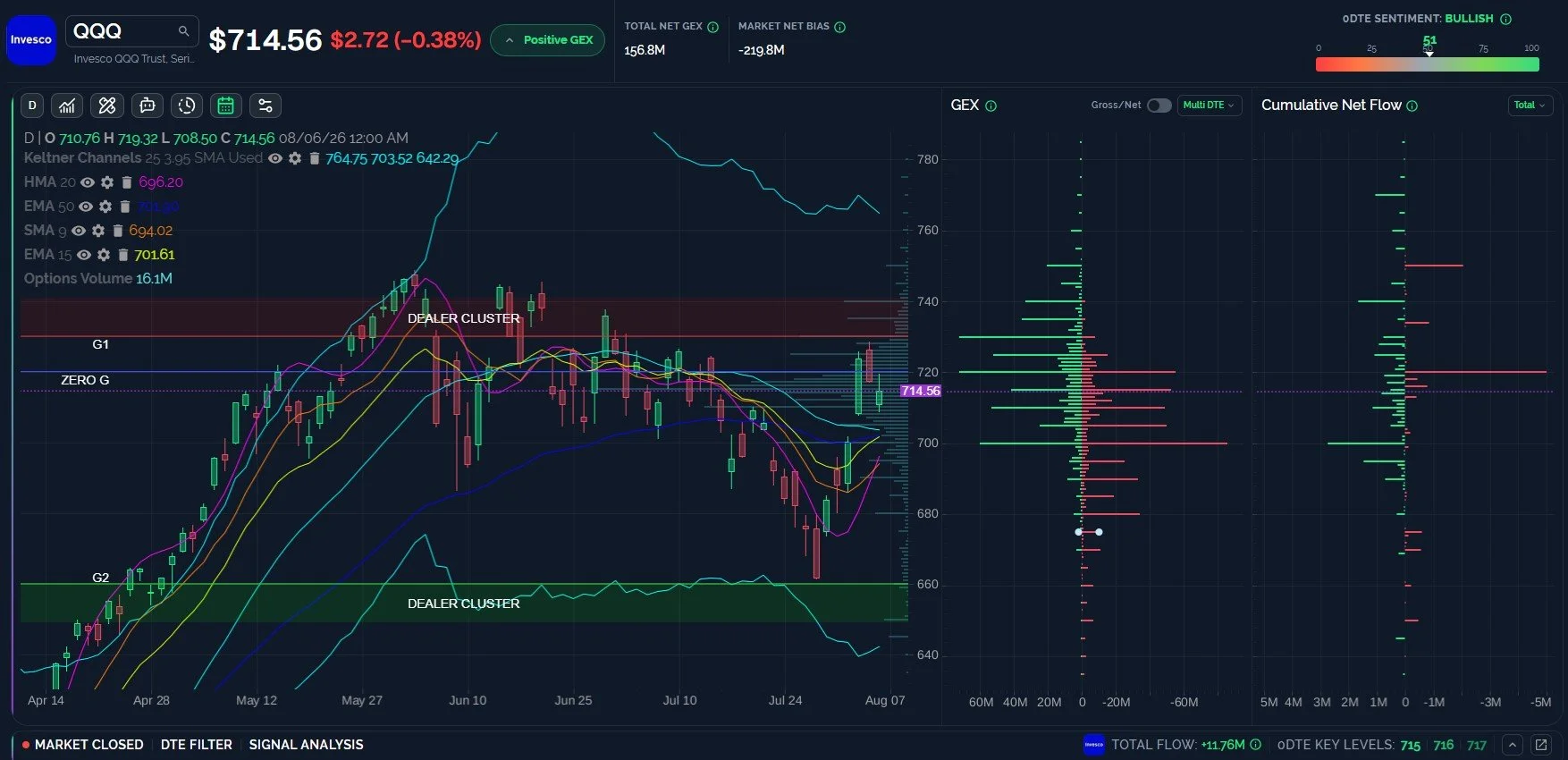This screenshot has width=1568, height=760.
Task: Expand the bottom bar chevron
Action: coord(1512,745)
